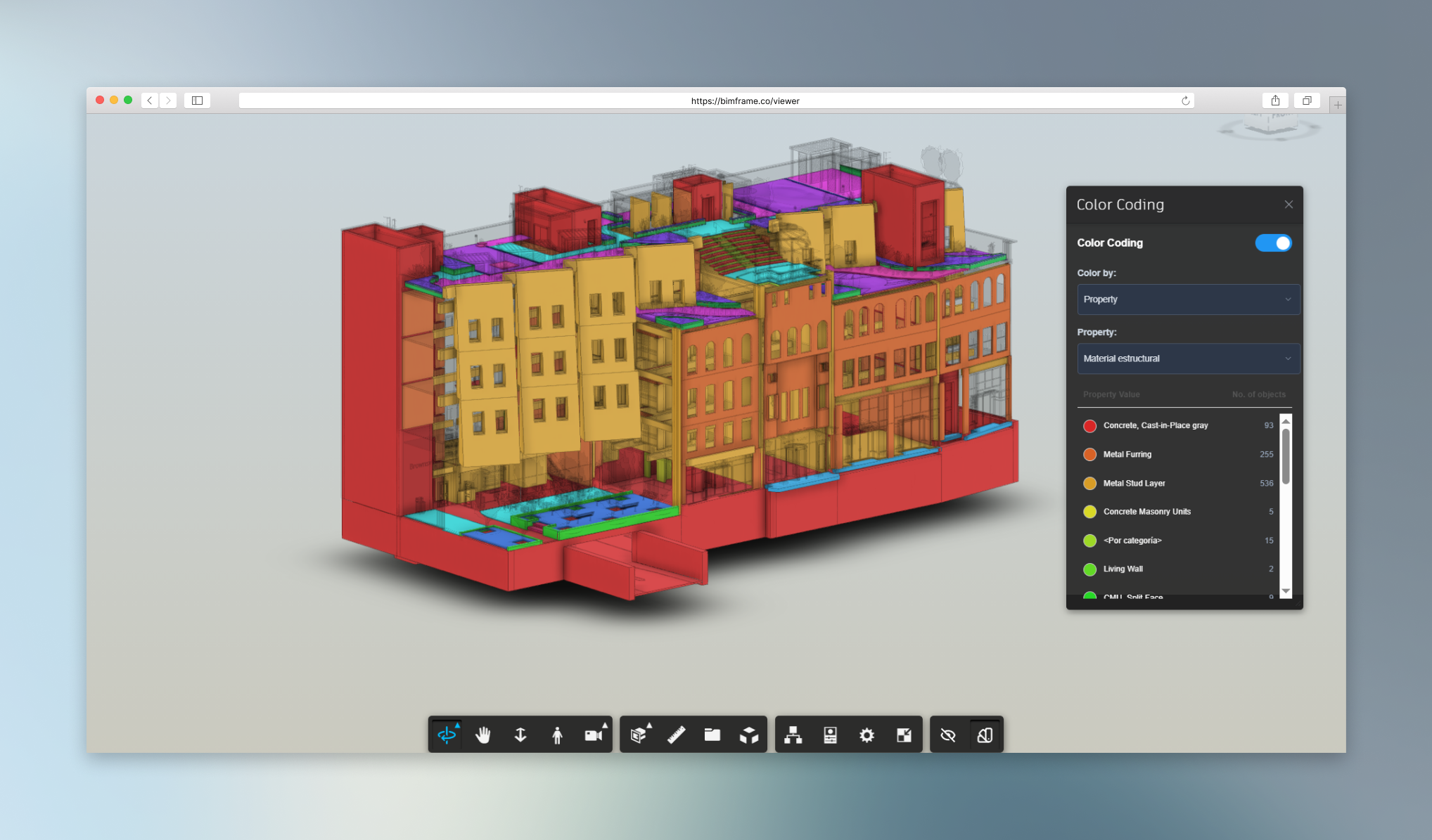Open the document folder browser
The height and width of the screenshot is (840, 1432).
point(712,735)
